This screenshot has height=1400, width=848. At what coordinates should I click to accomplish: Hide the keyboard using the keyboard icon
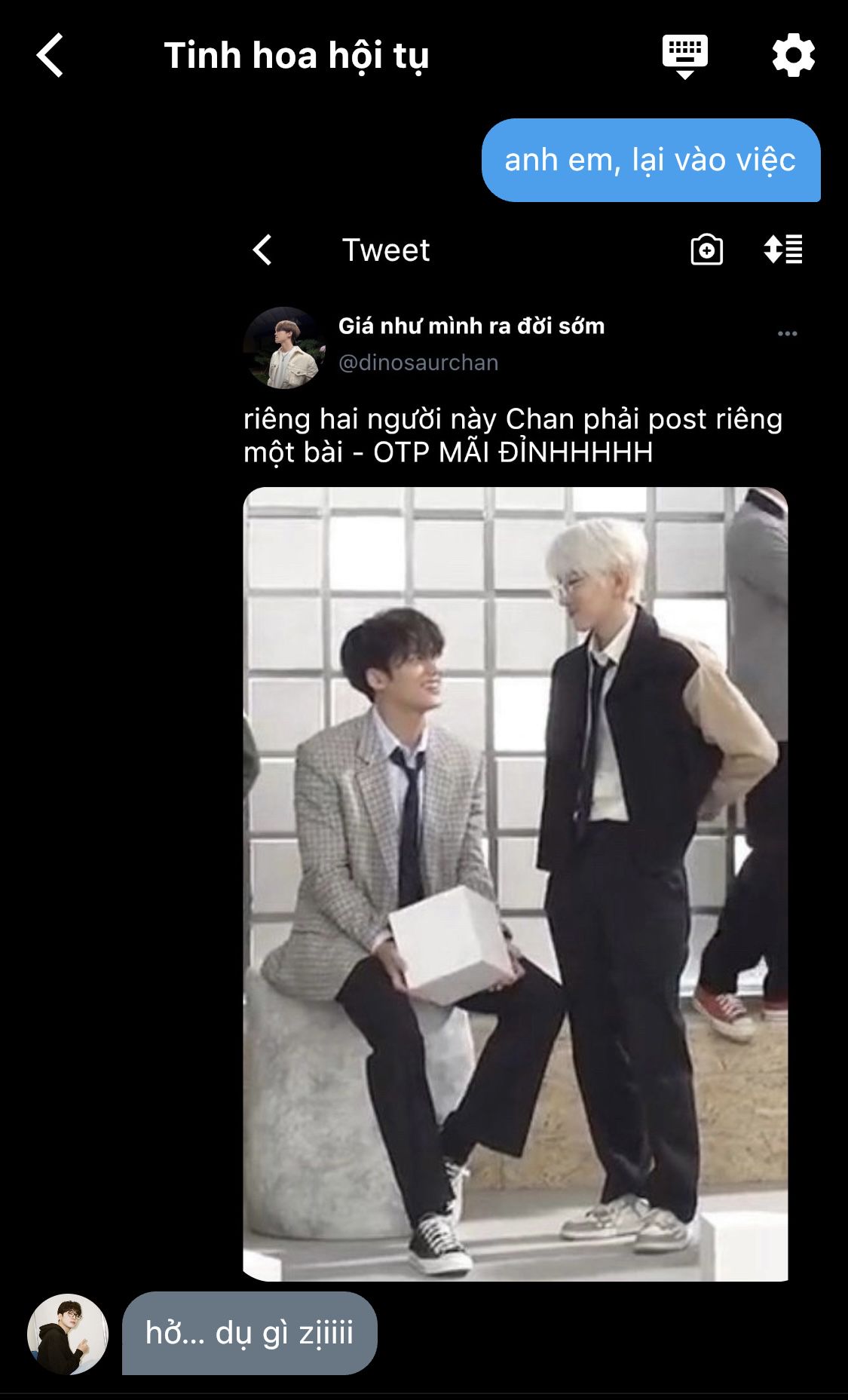(684, 57)
